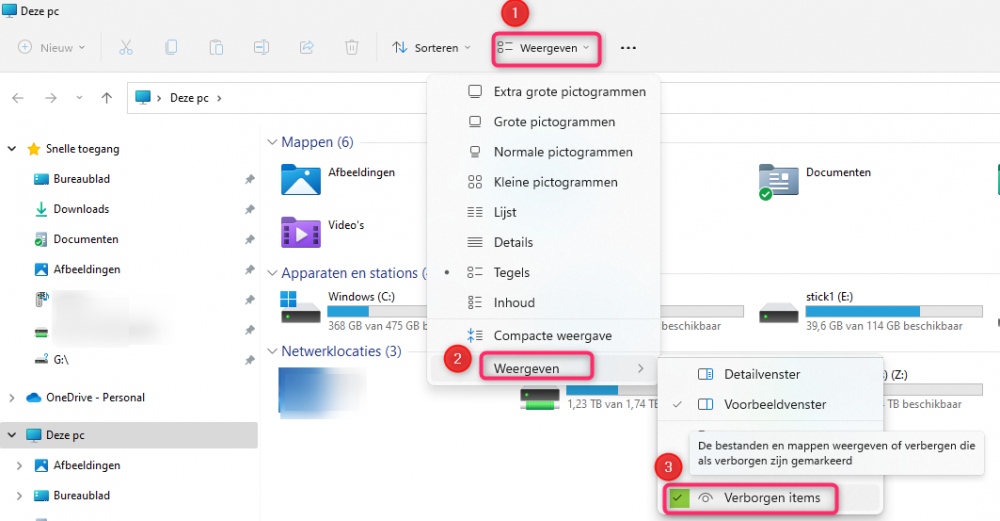Select the Tegels view option
This screenshot has width=1000, height=521.
543,272
